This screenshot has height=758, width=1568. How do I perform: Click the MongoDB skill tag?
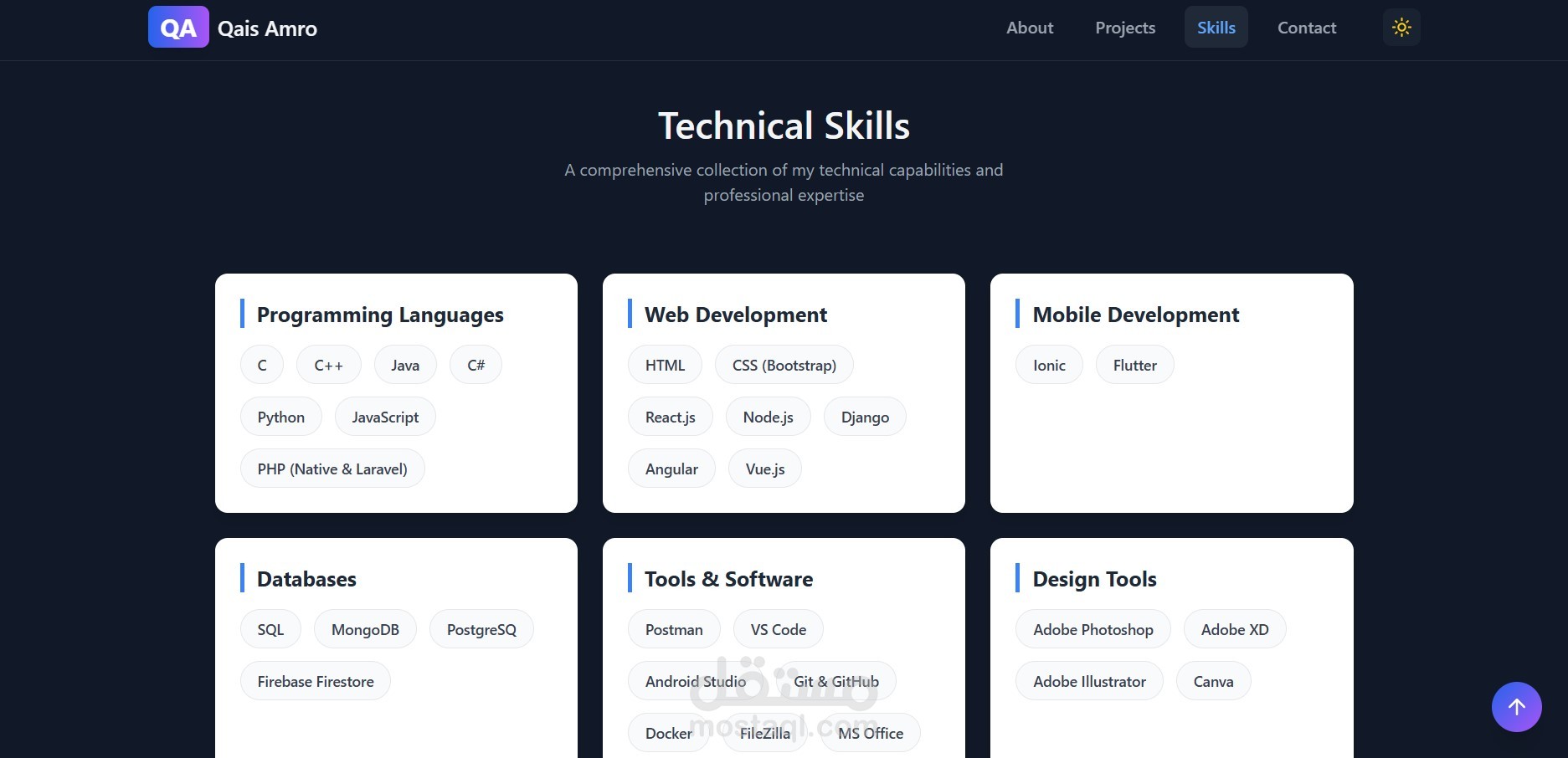pos(365,629)
